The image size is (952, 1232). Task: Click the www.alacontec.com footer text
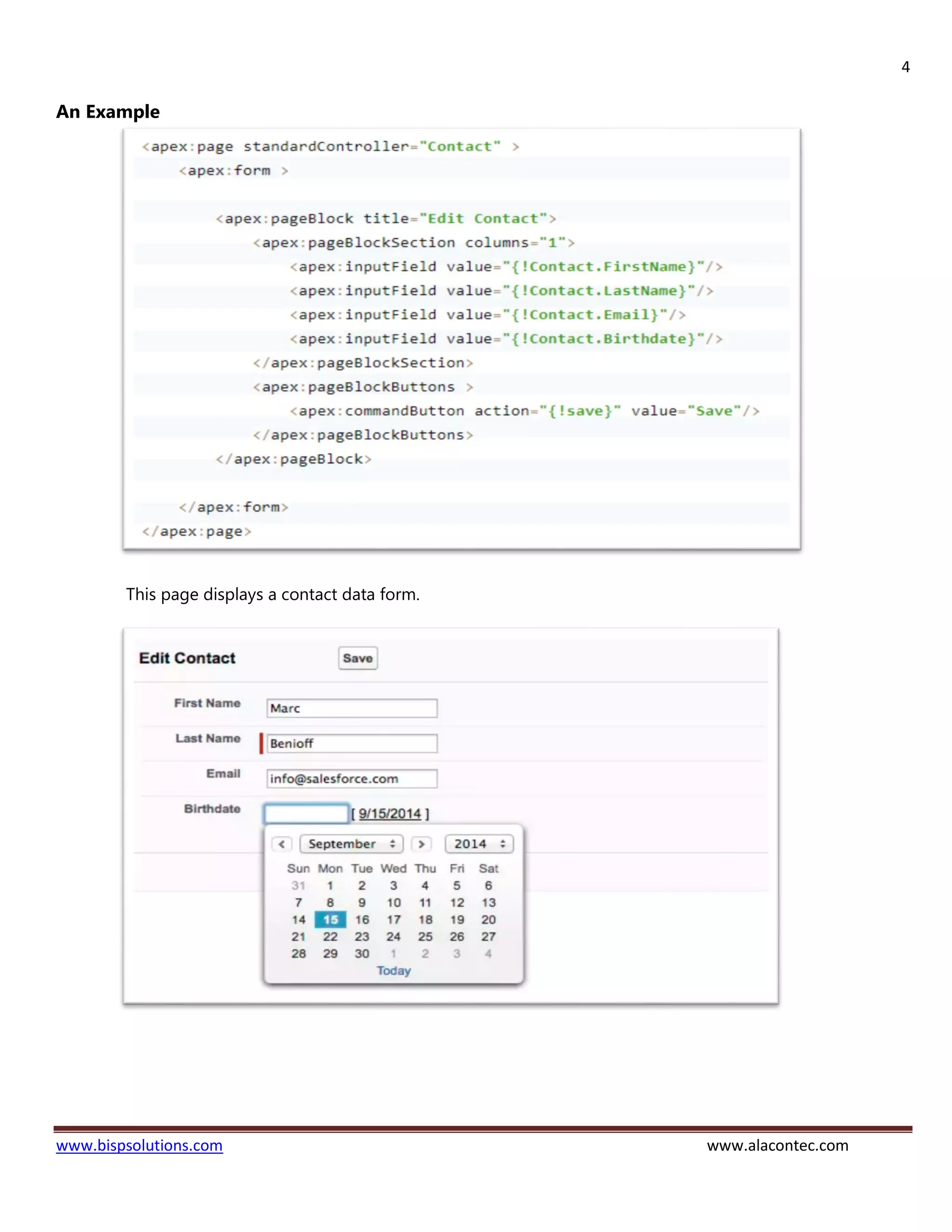[778, 1146]
